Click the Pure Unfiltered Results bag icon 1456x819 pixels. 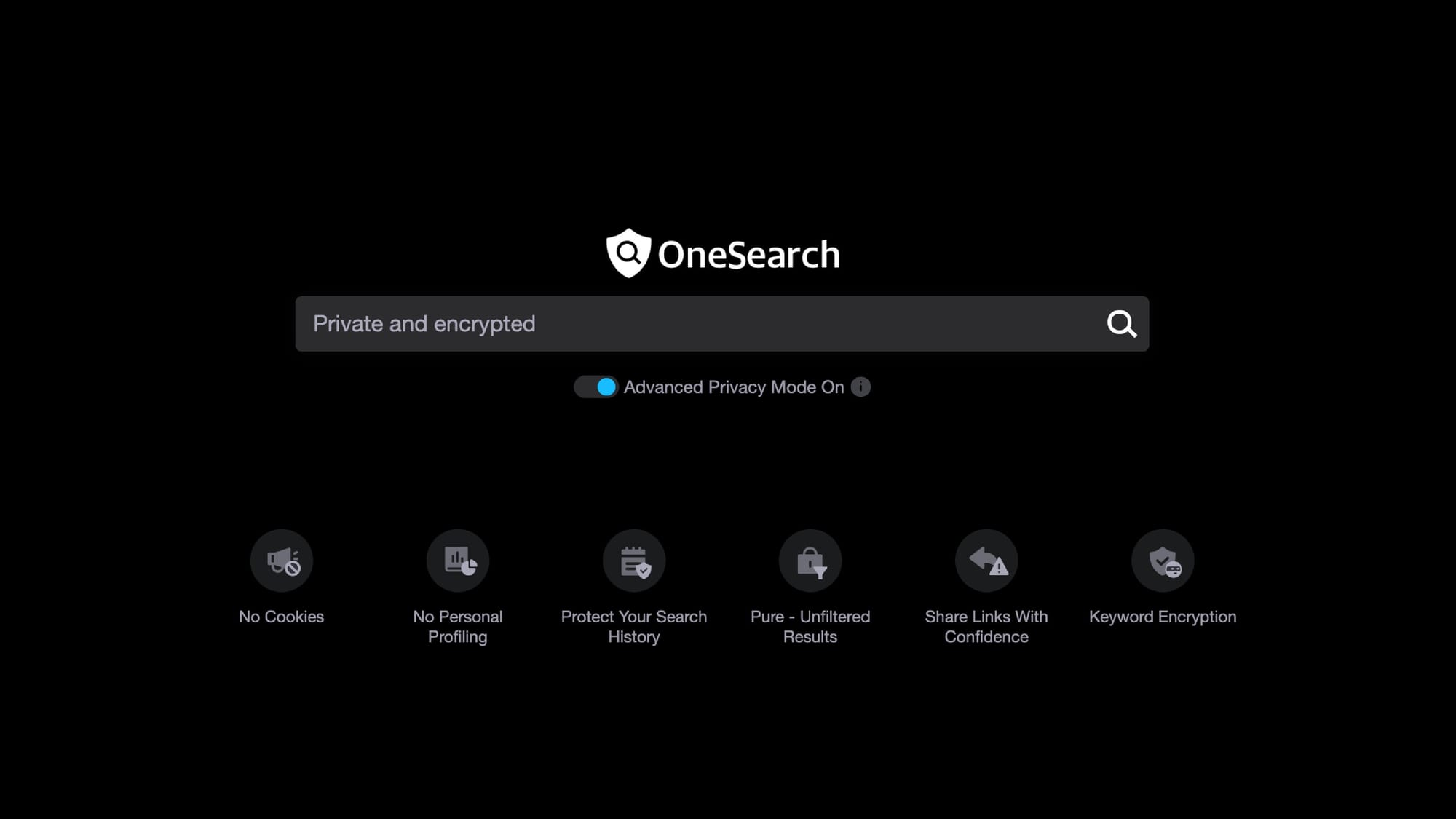pyautogui.click(x=810, y=561)
